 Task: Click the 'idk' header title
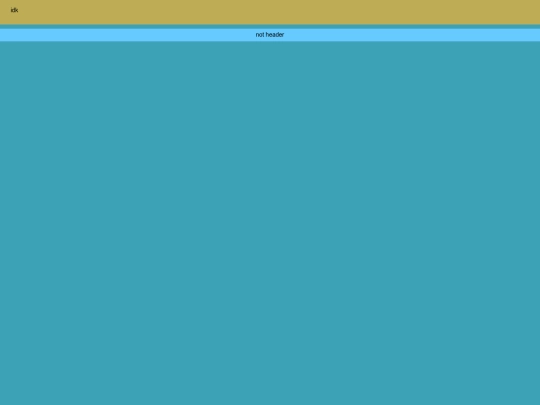point(14,10)
